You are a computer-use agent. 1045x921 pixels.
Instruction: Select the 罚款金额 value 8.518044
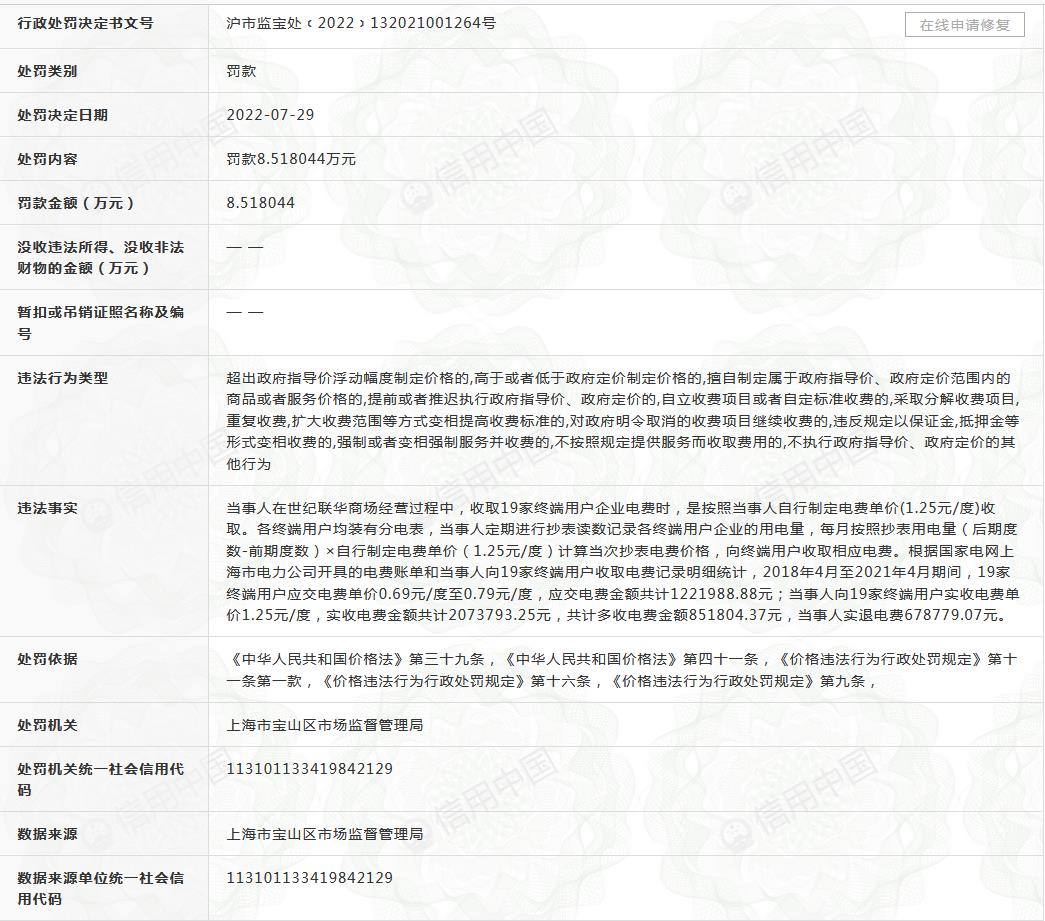coord(260,203)
